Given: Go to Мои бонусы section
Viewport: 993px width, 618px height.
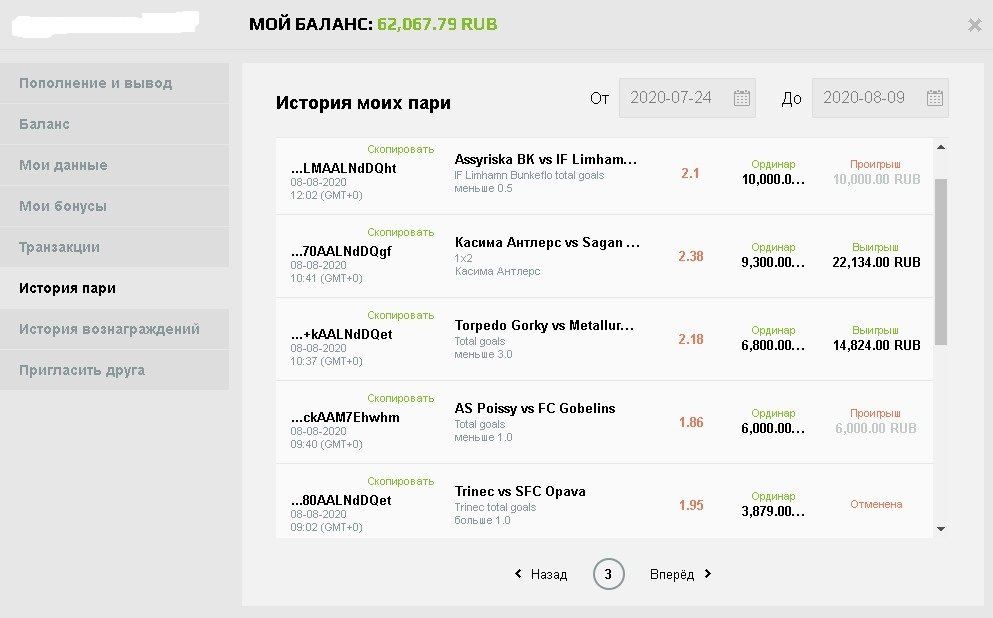Looking at the screenshot, I should pyautogui.click(x=62, y=206).
